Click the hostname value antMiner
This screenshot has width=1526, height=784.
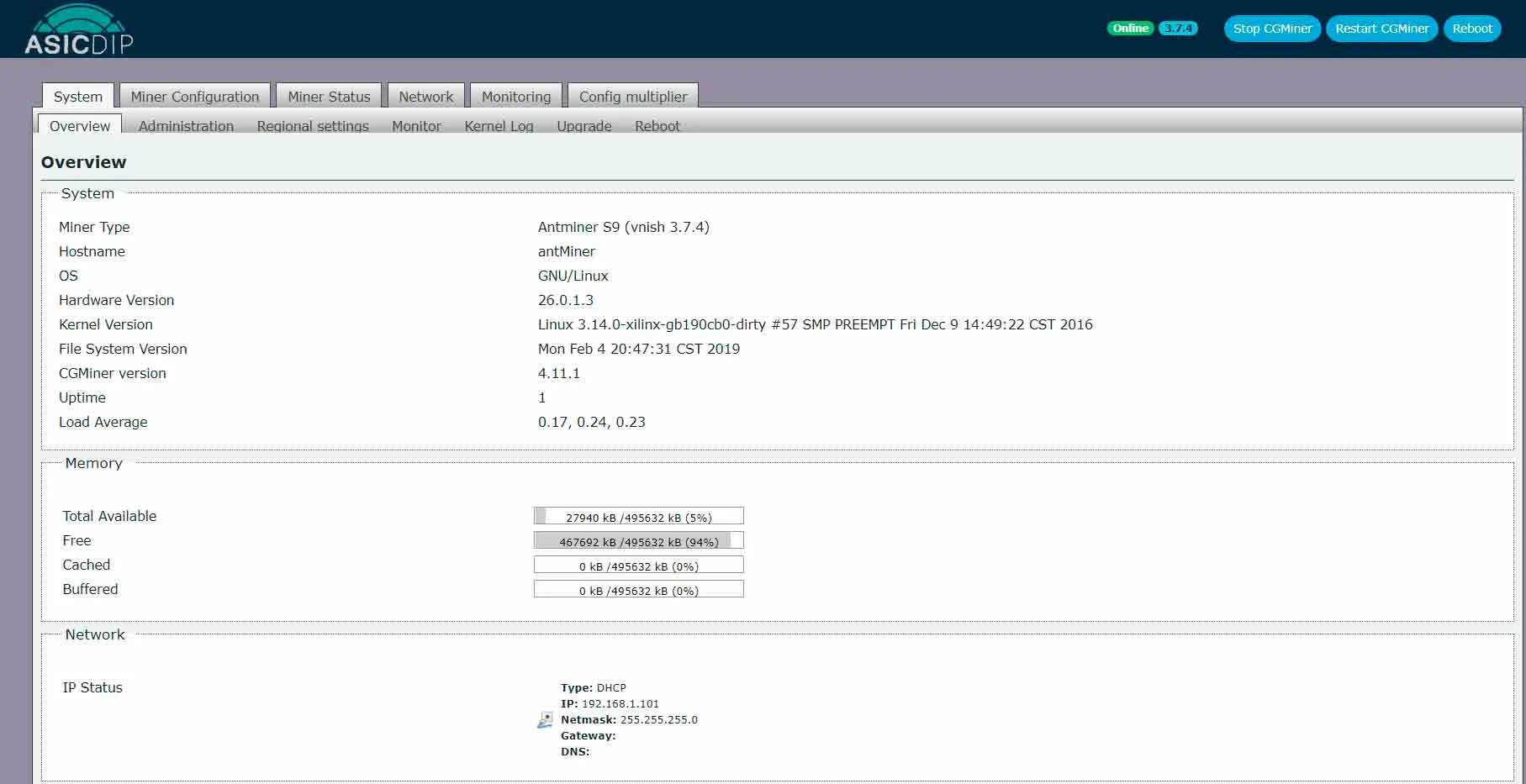coord(566,251)
